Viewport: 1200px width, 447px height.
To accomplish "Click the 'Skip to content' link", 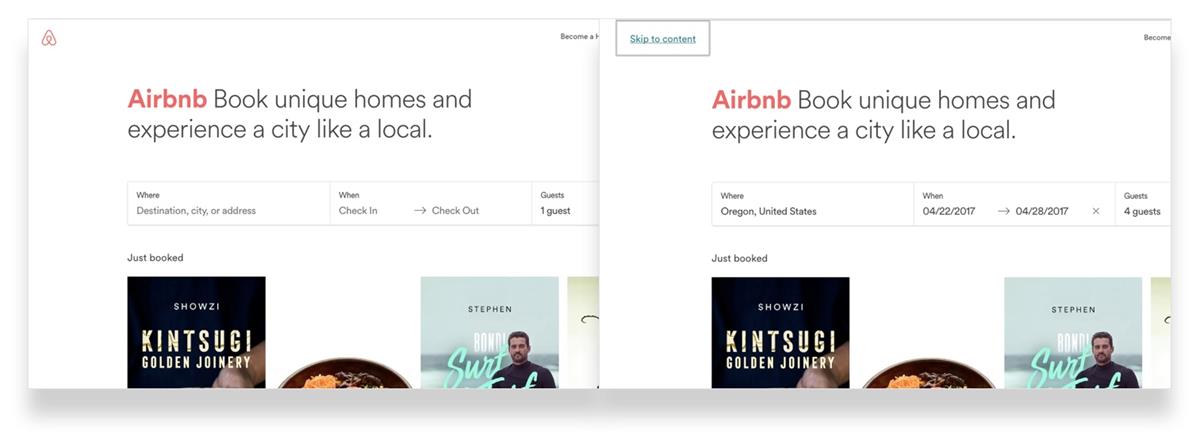I will pyautogui.click(x=663, y=39).
